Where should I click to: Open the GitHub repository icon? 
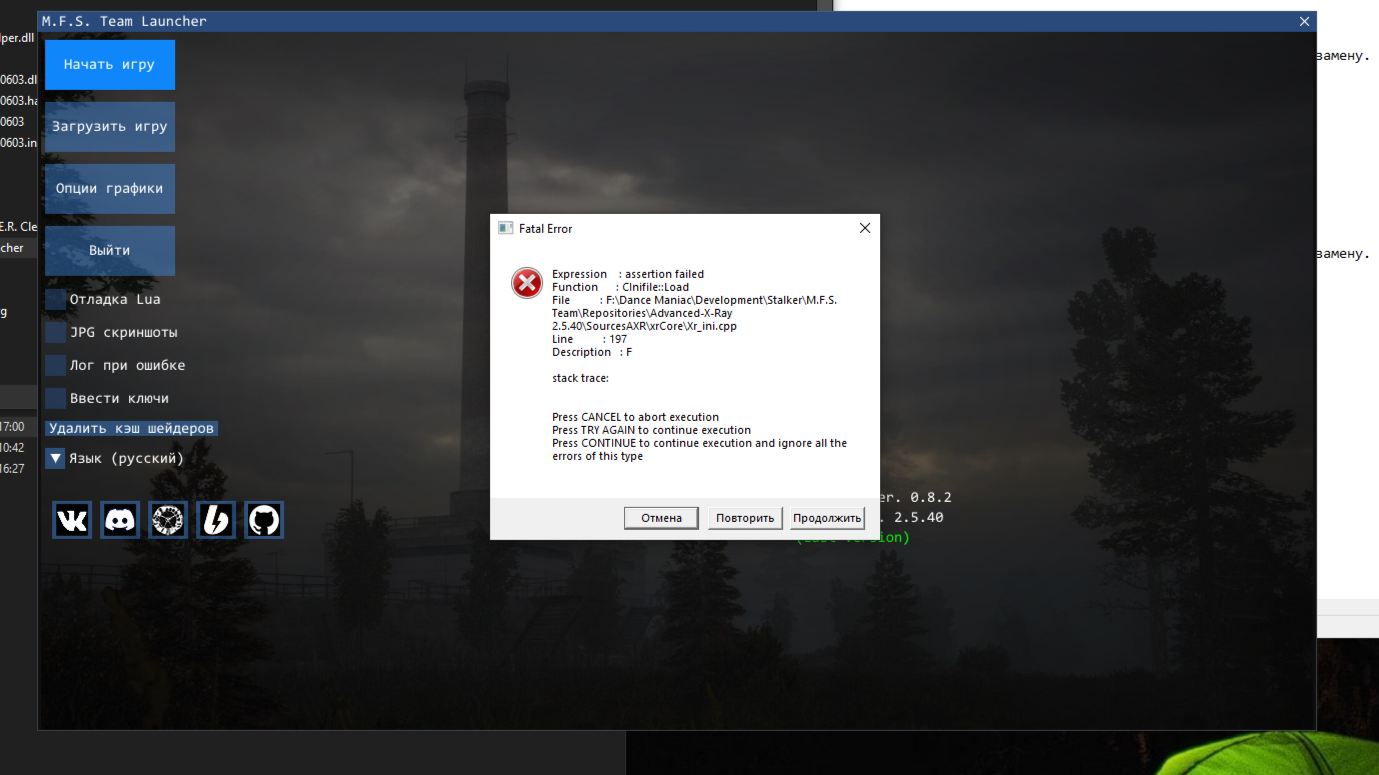tap(264, 520)
